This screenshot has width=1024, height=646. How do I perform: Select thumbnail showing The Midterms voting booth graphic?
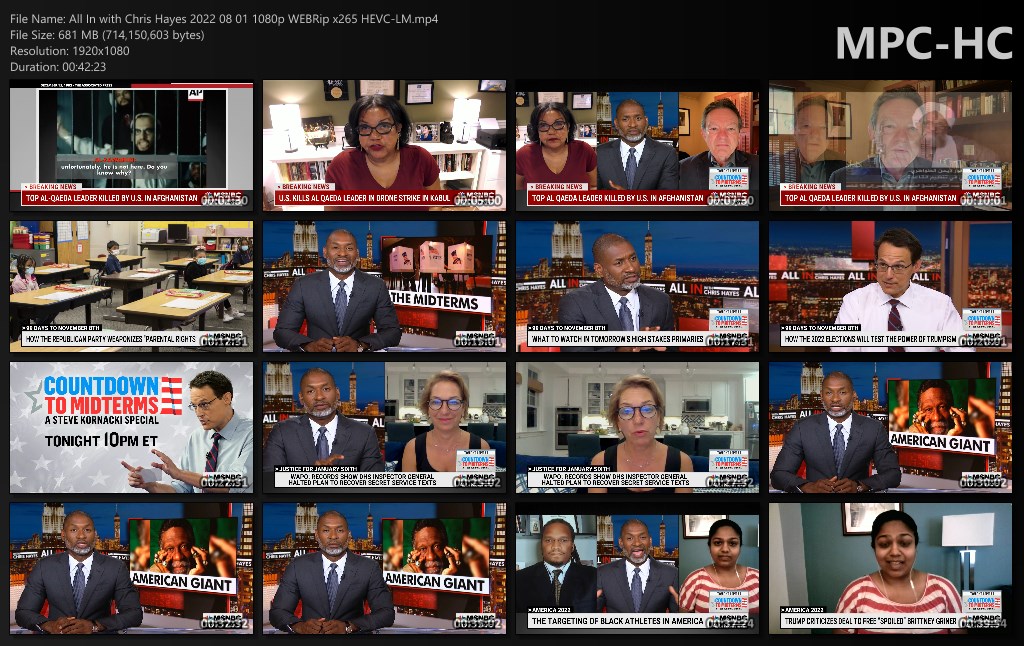tap(385, 287)
